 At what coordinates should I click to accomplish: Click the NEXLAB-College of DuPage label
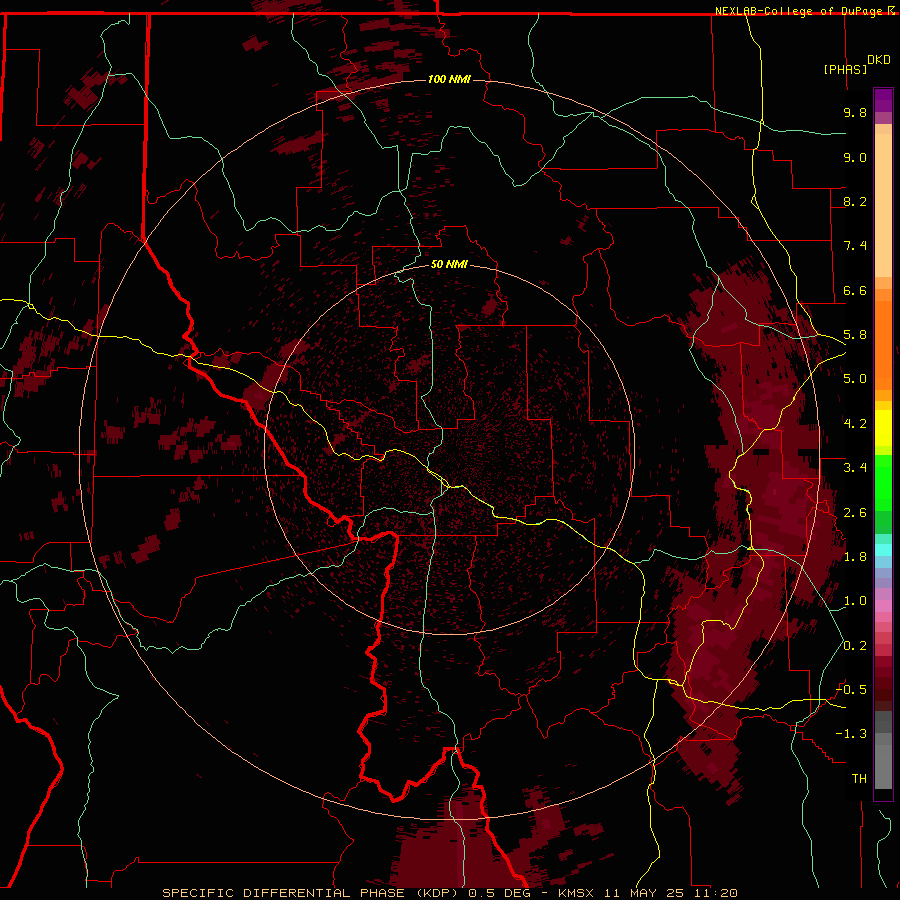click(x=798, y=11)
